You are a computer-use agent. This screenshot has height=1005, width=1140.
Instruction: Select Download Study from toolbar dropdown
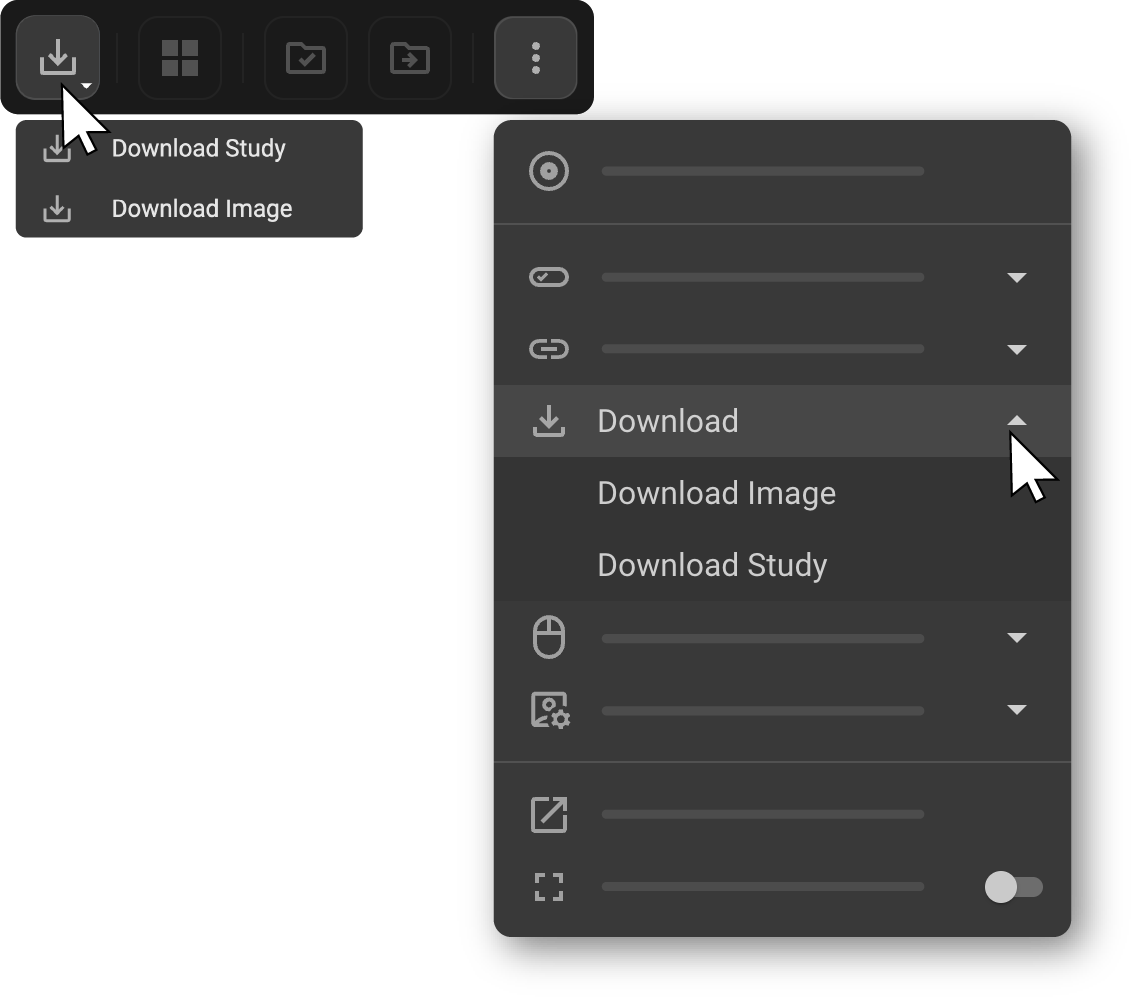pyautogui.click(x=198, y=149)
